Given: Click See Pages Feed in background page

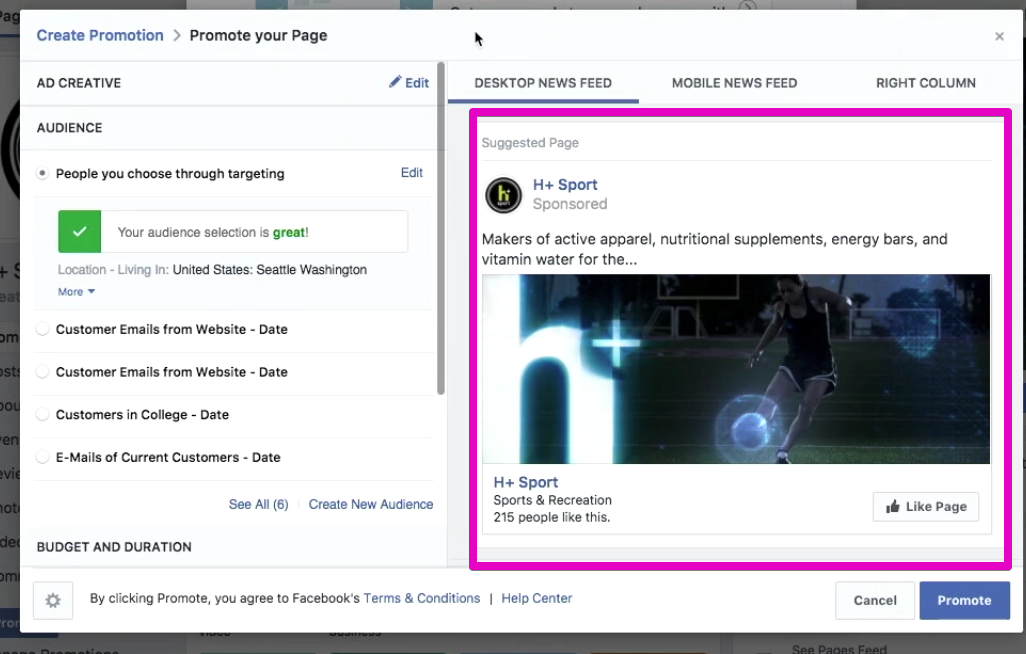Looking at the screenshot, I should [x=839, y=649].
